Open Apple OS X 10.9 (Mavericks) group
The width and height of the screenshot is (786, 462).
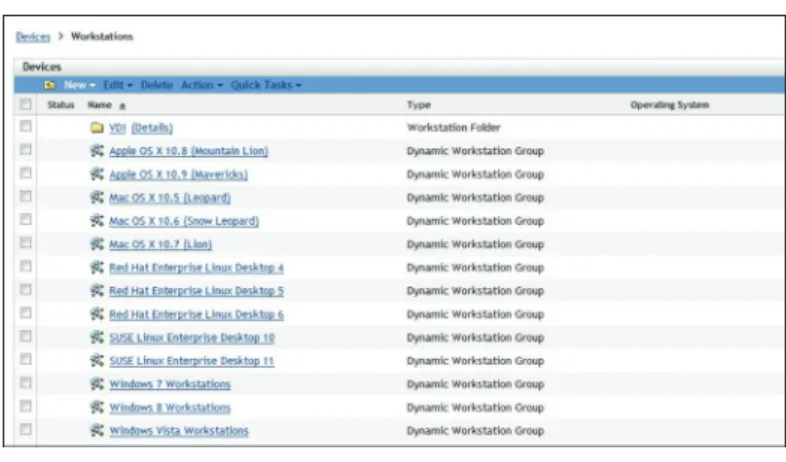point(178,174)
